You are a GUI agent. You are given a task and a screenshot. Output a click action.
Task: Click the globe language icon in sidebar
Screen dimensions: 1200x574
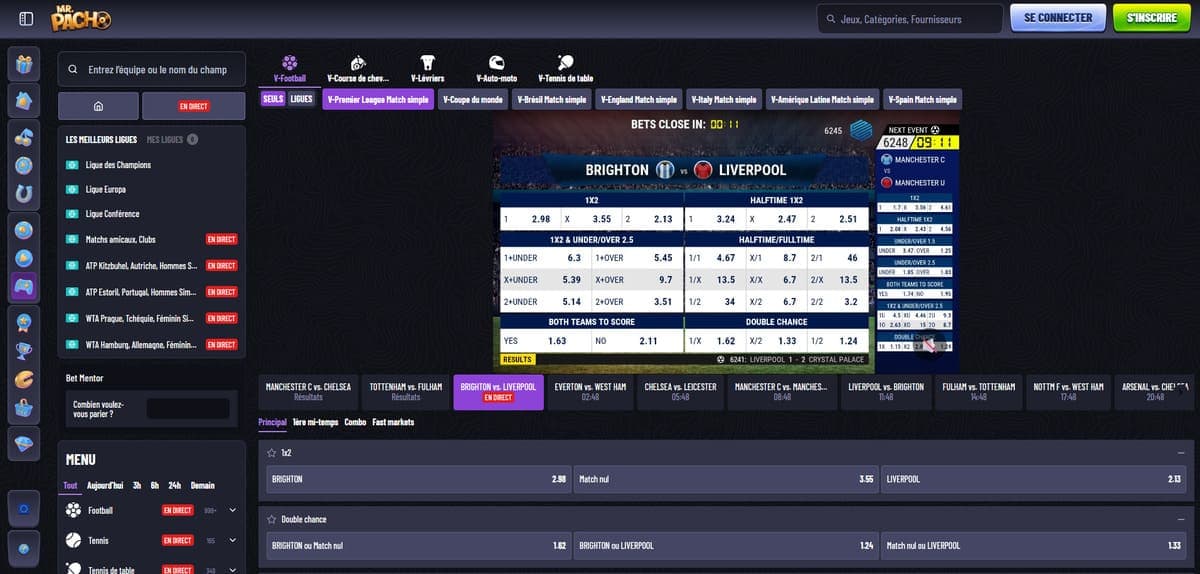[x=24, y=549]
